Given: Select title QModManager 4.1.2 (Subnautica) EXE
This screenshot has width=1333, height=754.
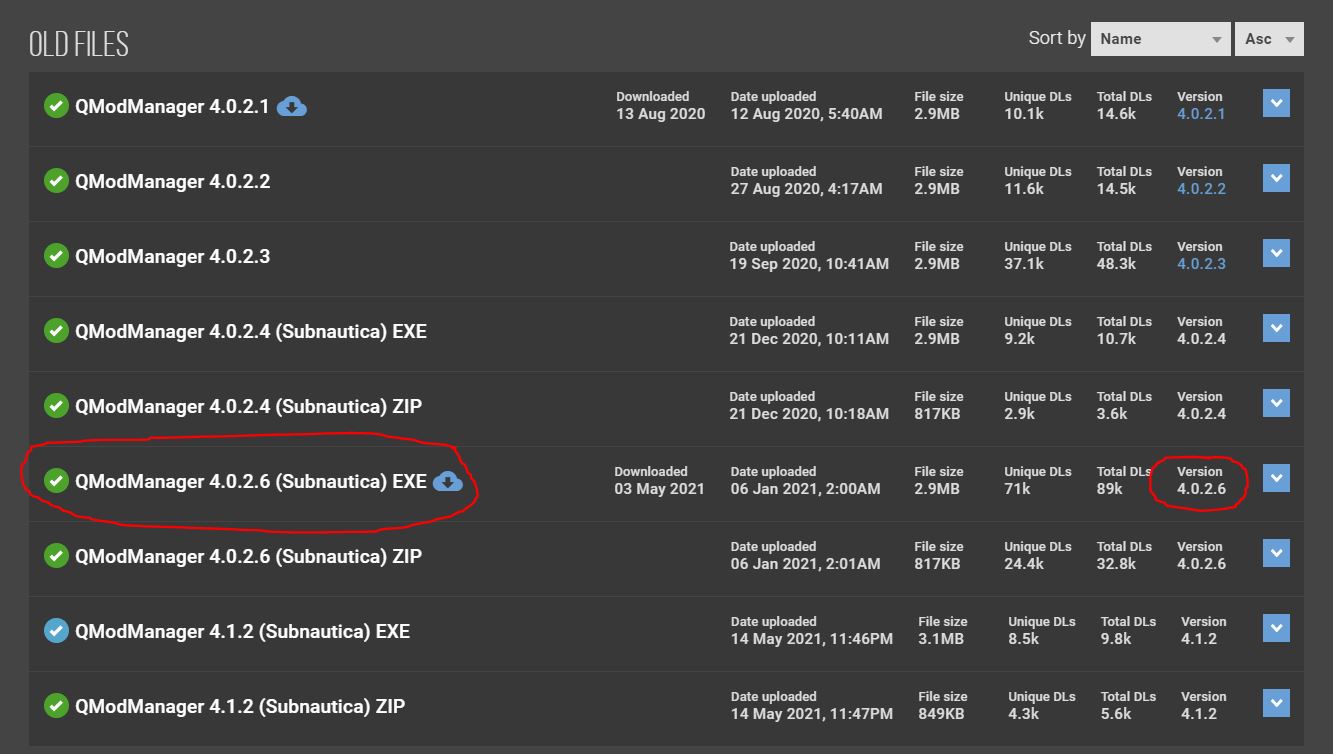Looking at the screenshot, I should tap(242, 631).
